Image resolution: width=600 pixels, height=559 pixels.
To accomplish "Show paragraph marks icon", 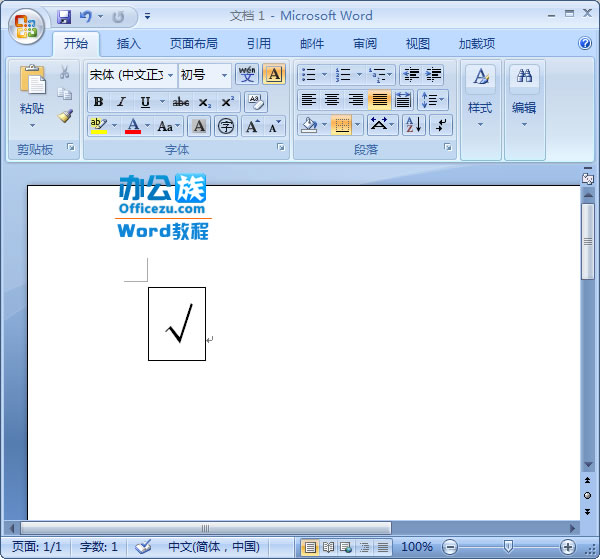I will 441,125.
